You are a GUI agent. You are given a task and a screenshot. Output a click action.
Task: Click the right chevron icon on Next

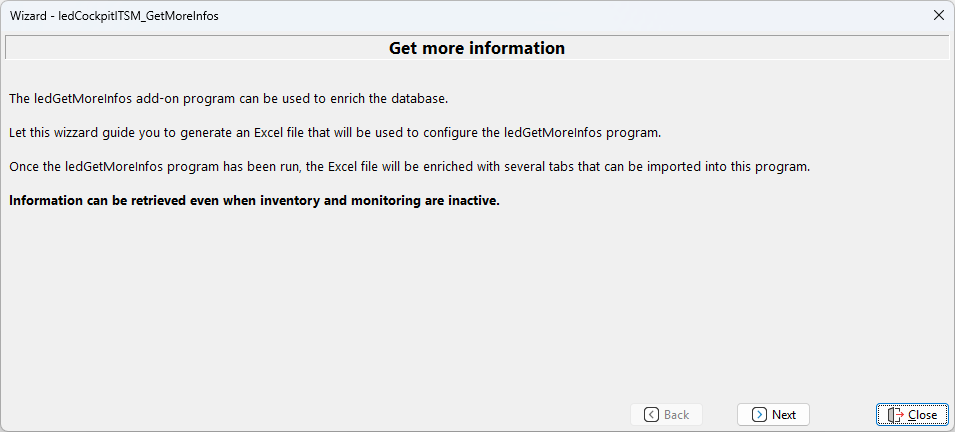[759, 414]
